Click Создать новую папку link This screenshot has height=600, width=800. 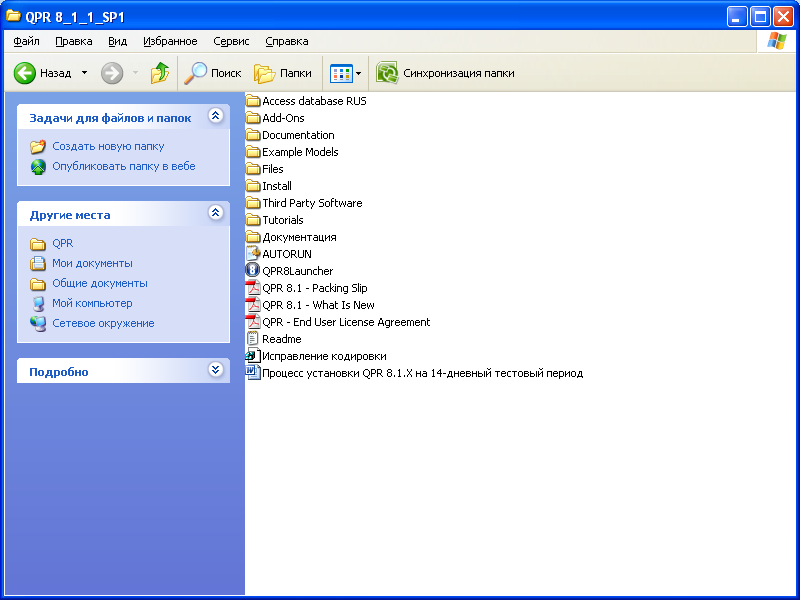108,146
